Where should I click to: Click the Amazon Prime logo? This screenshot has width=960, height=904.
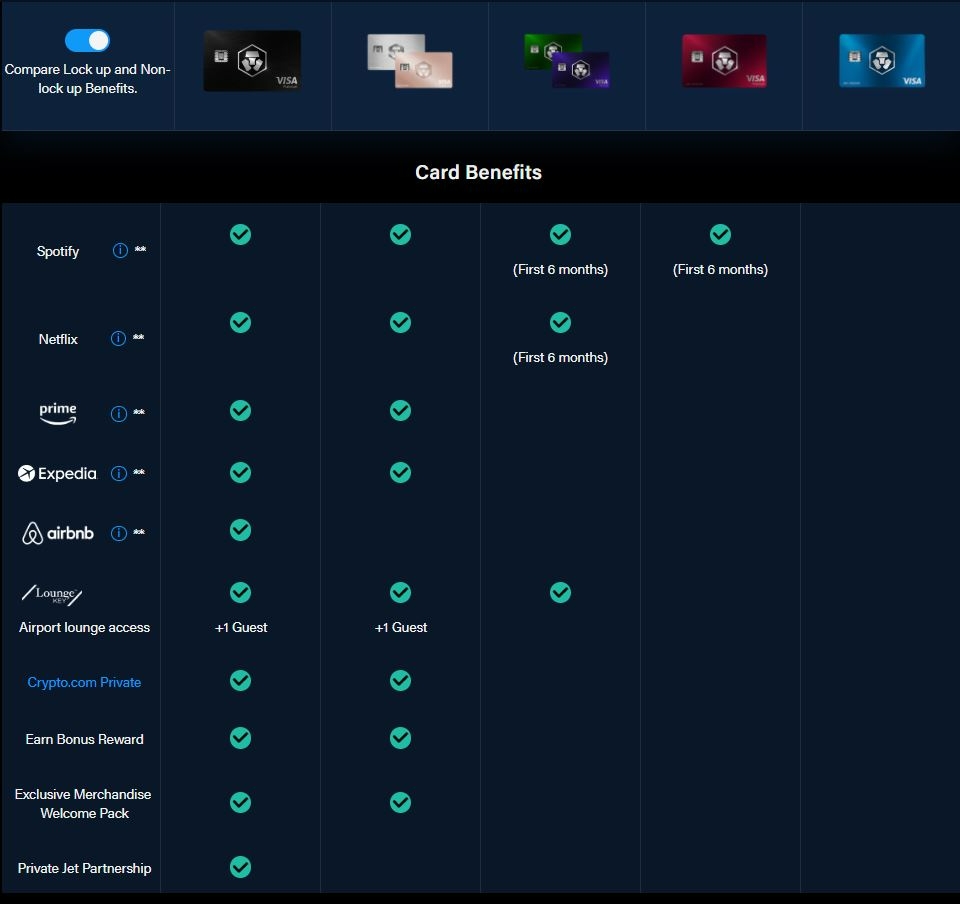click(58, 414)
